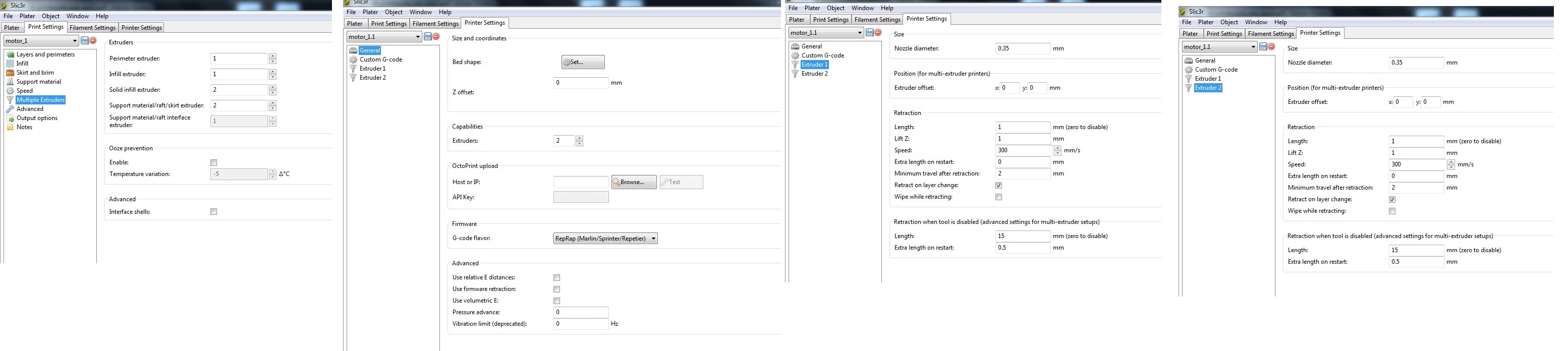Click the red delete preset icon beside motor_1
The image size is (1568, 351).
click(x=93, y=41)
